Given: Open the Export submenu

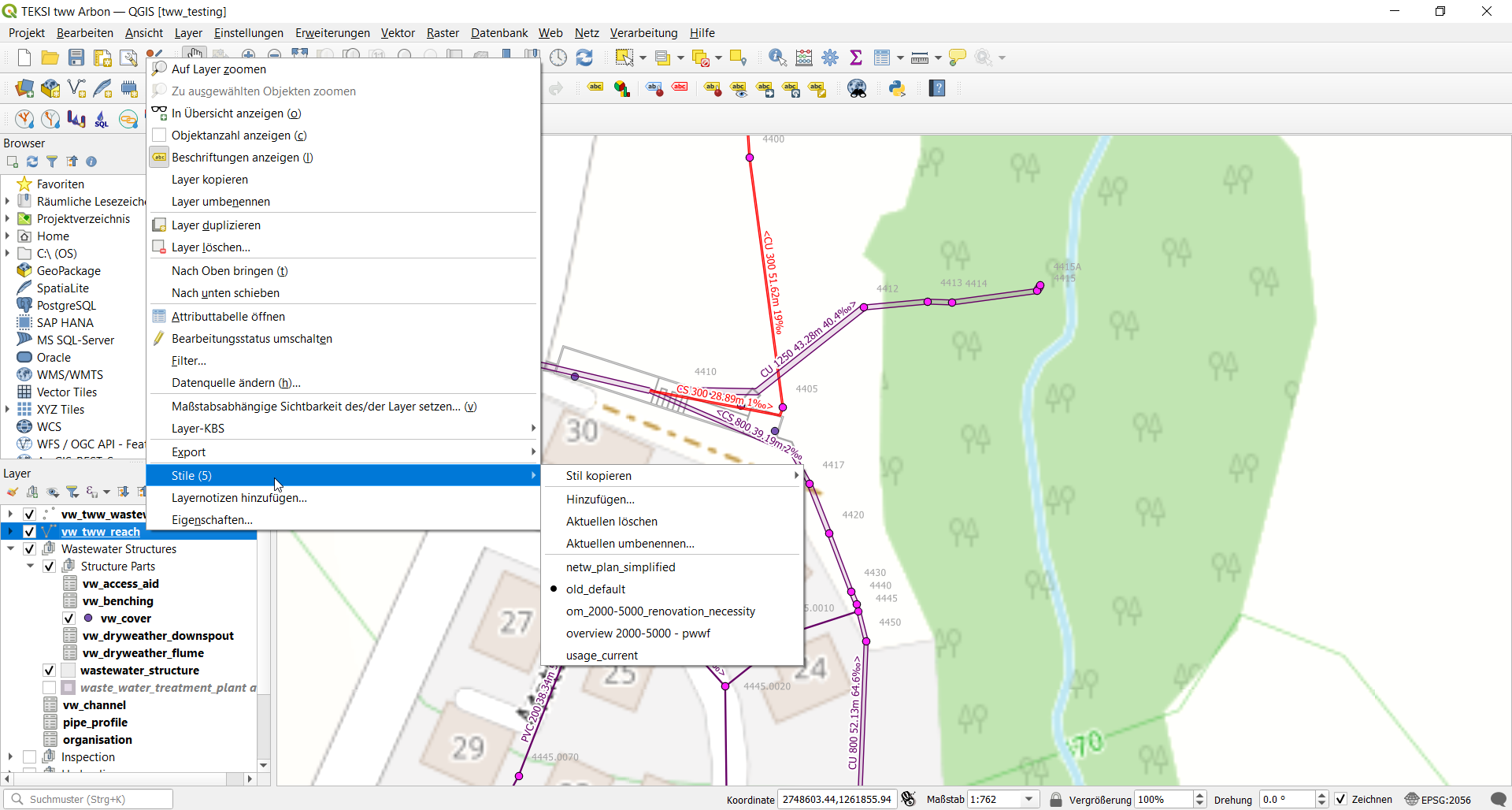Looking at the screenshot, I should 343,452.
